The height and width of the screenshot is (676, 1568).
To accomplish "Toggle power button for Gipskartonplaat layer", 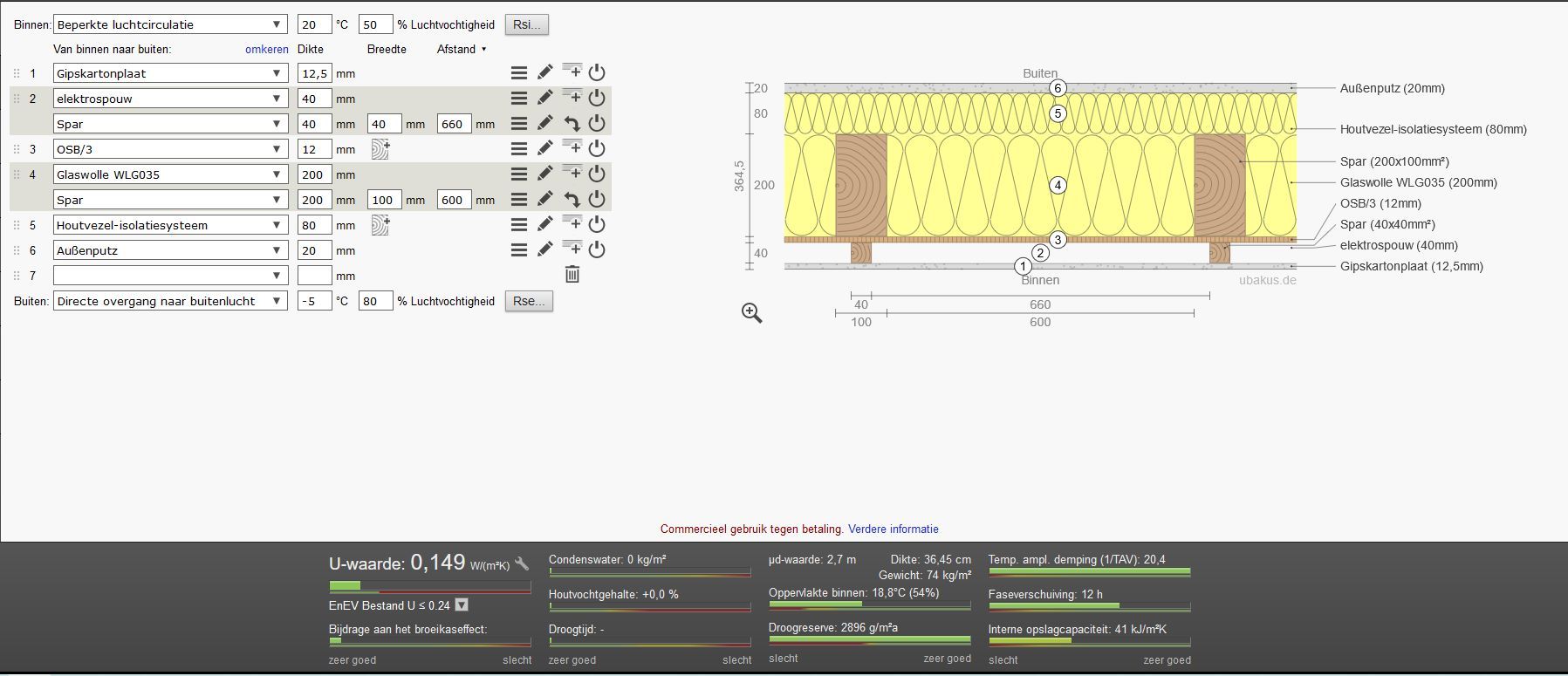I will [597, 73].
